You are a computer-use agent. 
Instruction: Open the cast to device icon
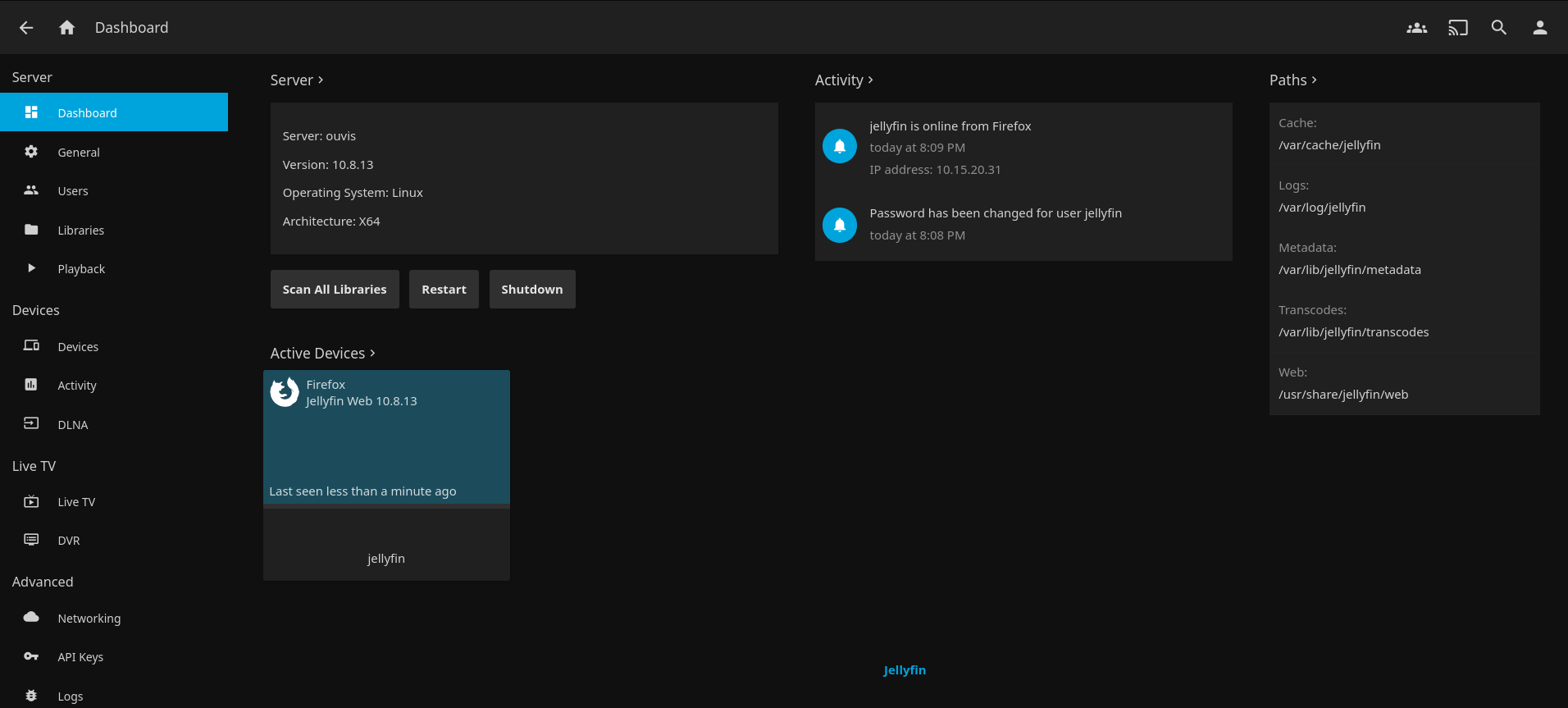[1458, 28]
